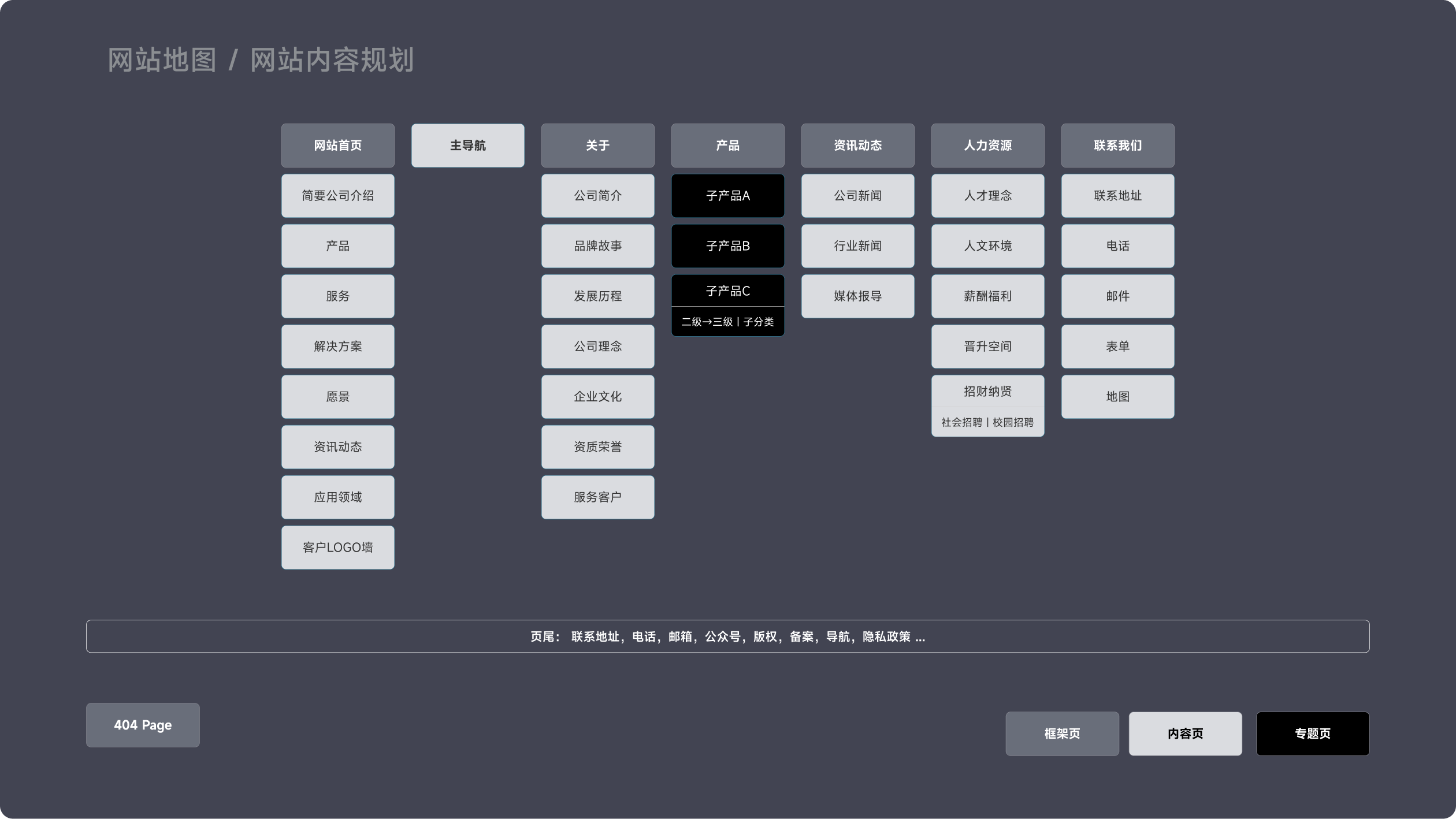Click the 主导航 node
1456x819 pixels.
pyautogui.click(x=467, y=146)
